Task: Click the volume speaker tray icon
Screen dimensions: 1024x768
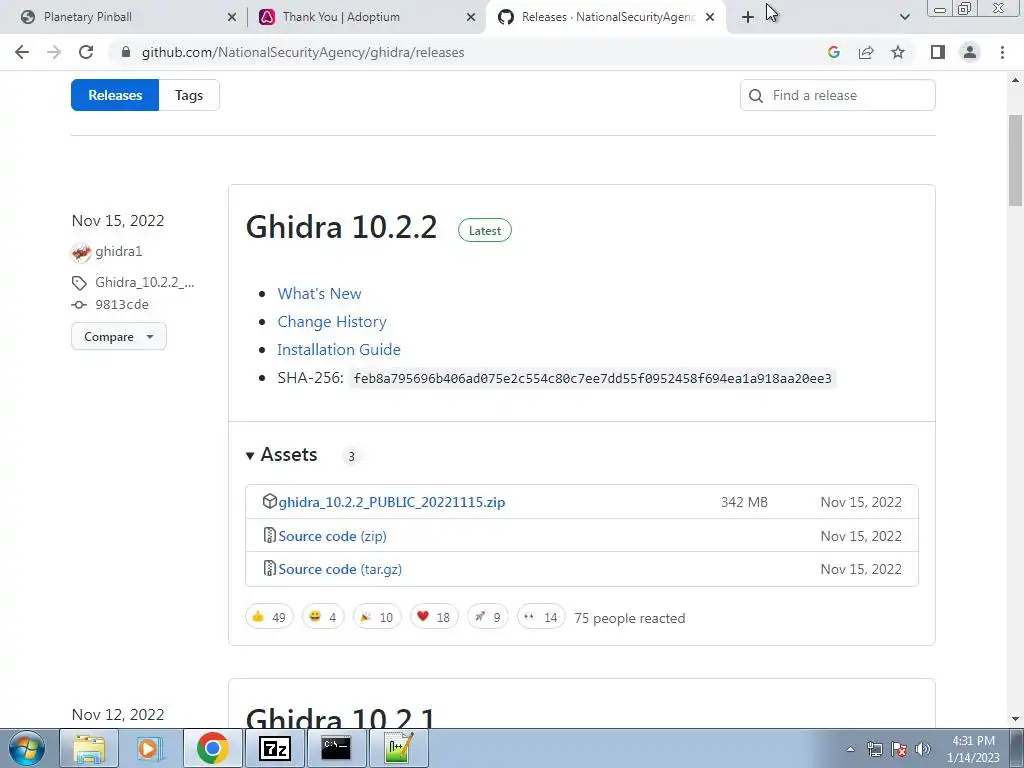Action: point(923,749)
